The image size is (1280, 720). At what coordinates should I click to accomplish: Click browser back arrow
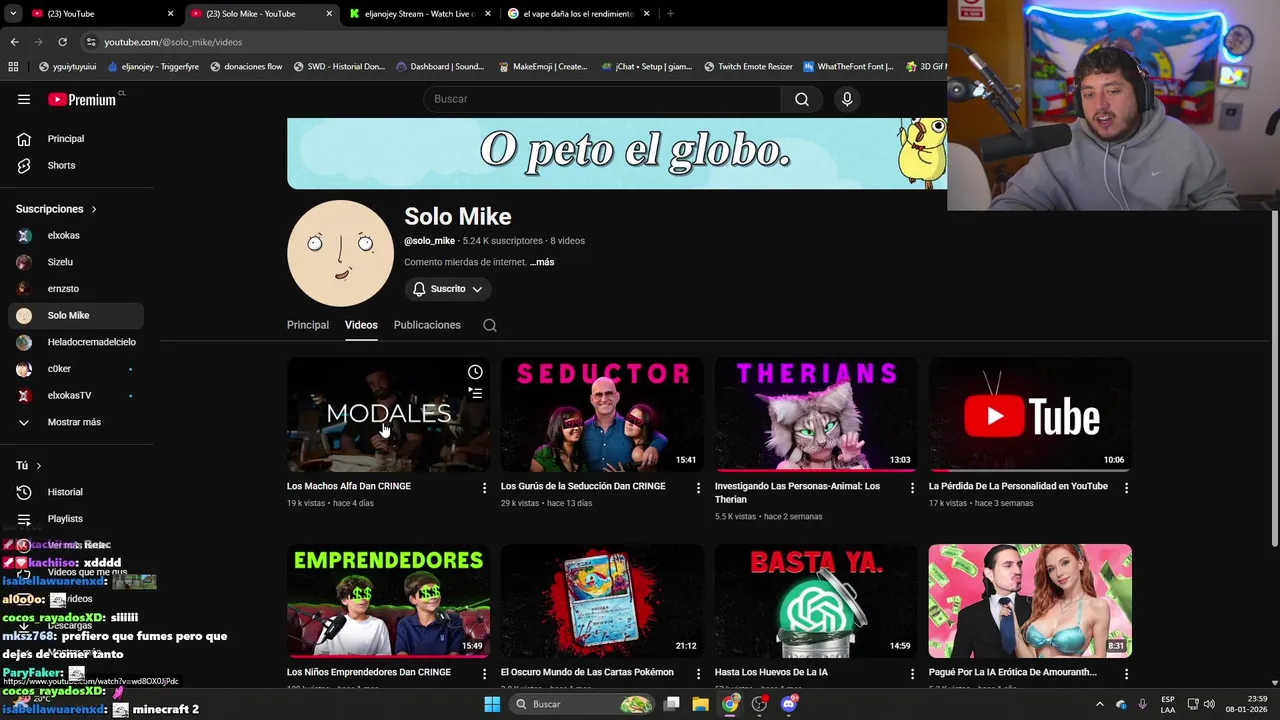(14, 42)
